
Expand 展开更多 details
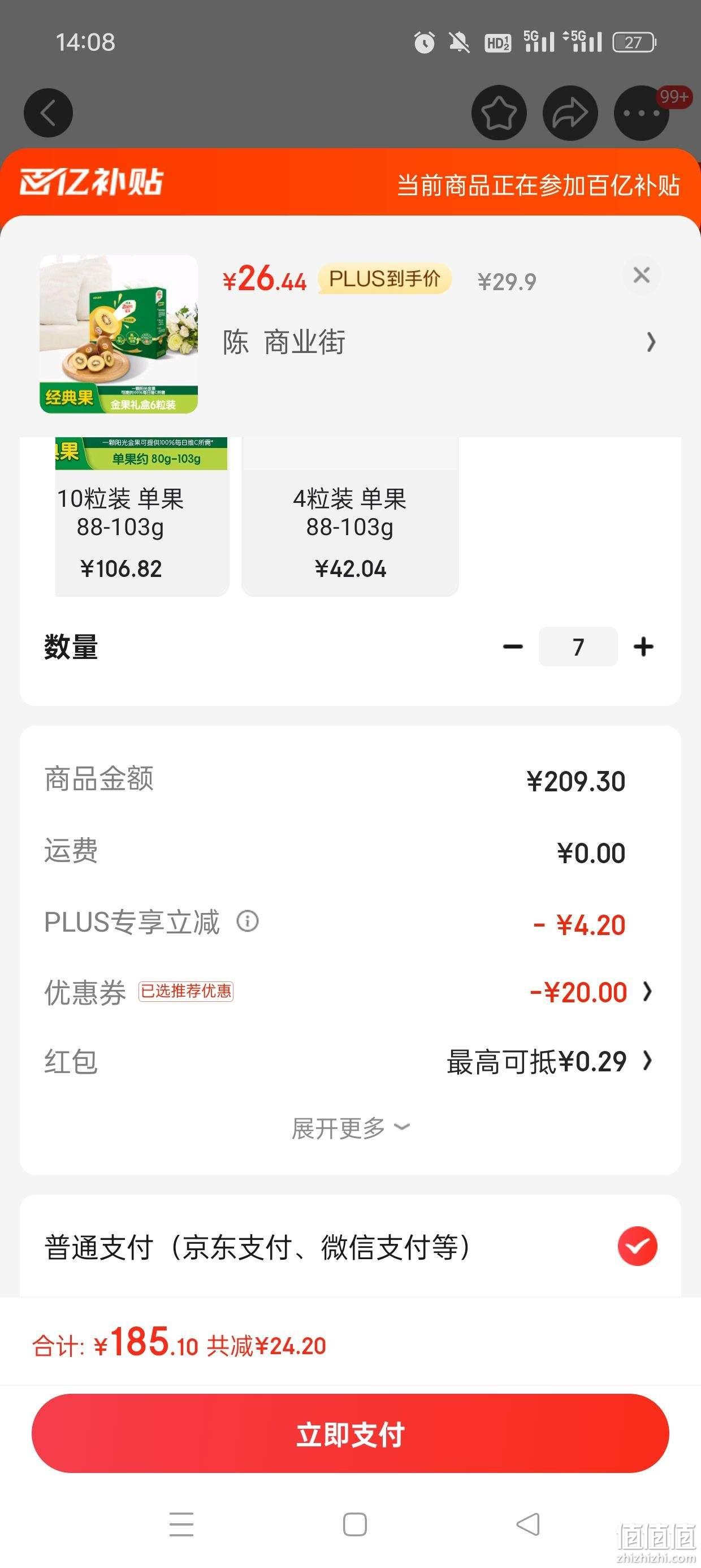[350, 1128]
